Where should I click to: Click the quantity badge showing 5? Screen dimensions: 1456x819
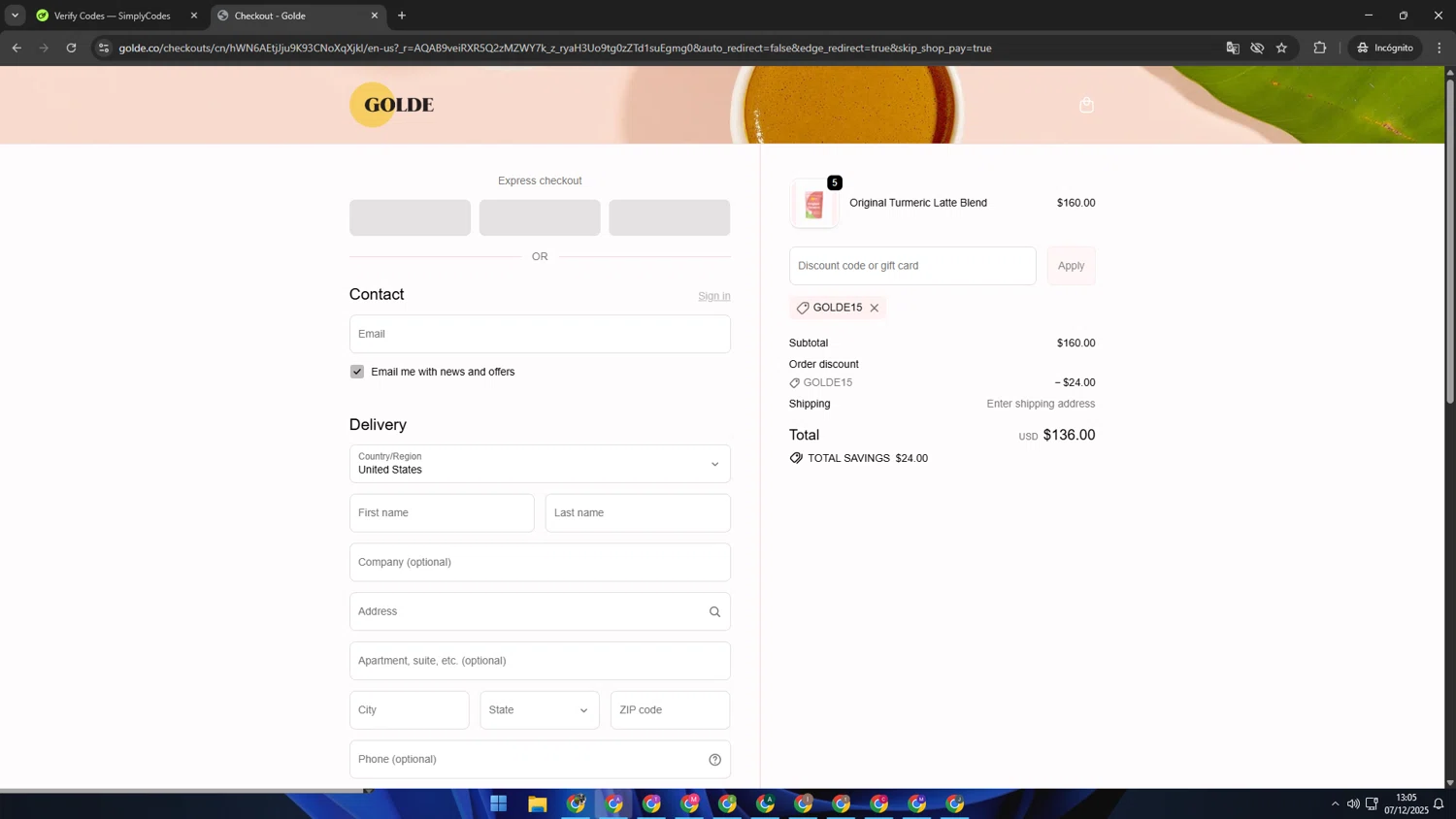[835, 182]
